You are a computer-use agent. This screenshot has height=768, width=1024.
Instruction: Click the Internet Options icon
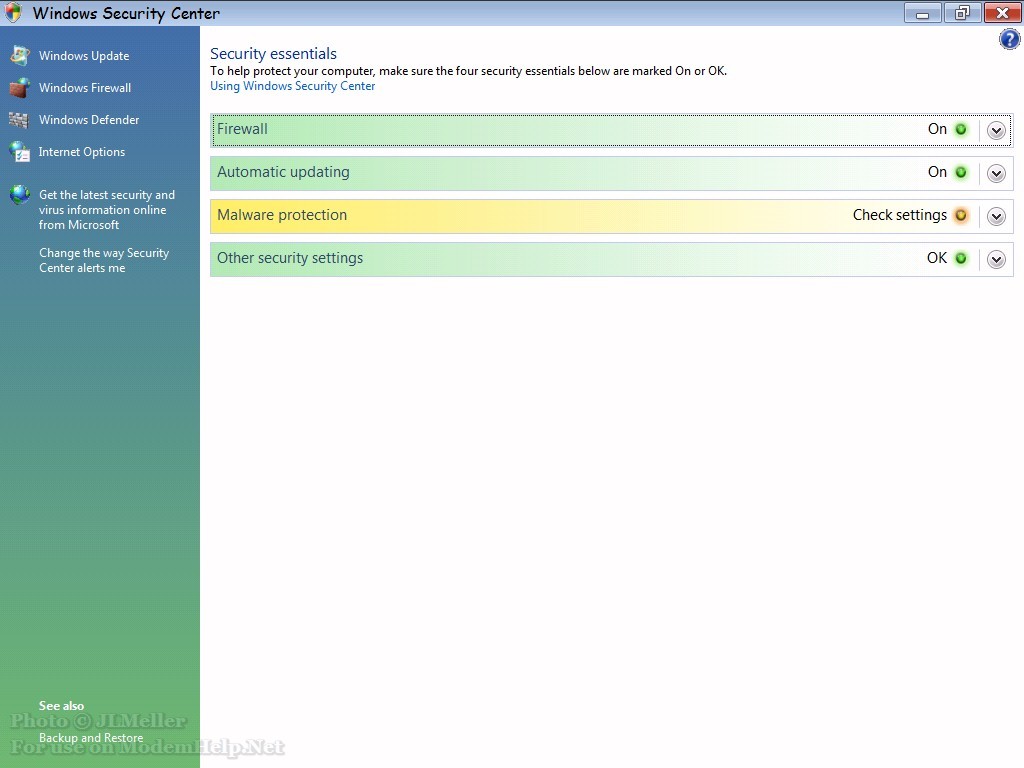click(x=20, y=152)
